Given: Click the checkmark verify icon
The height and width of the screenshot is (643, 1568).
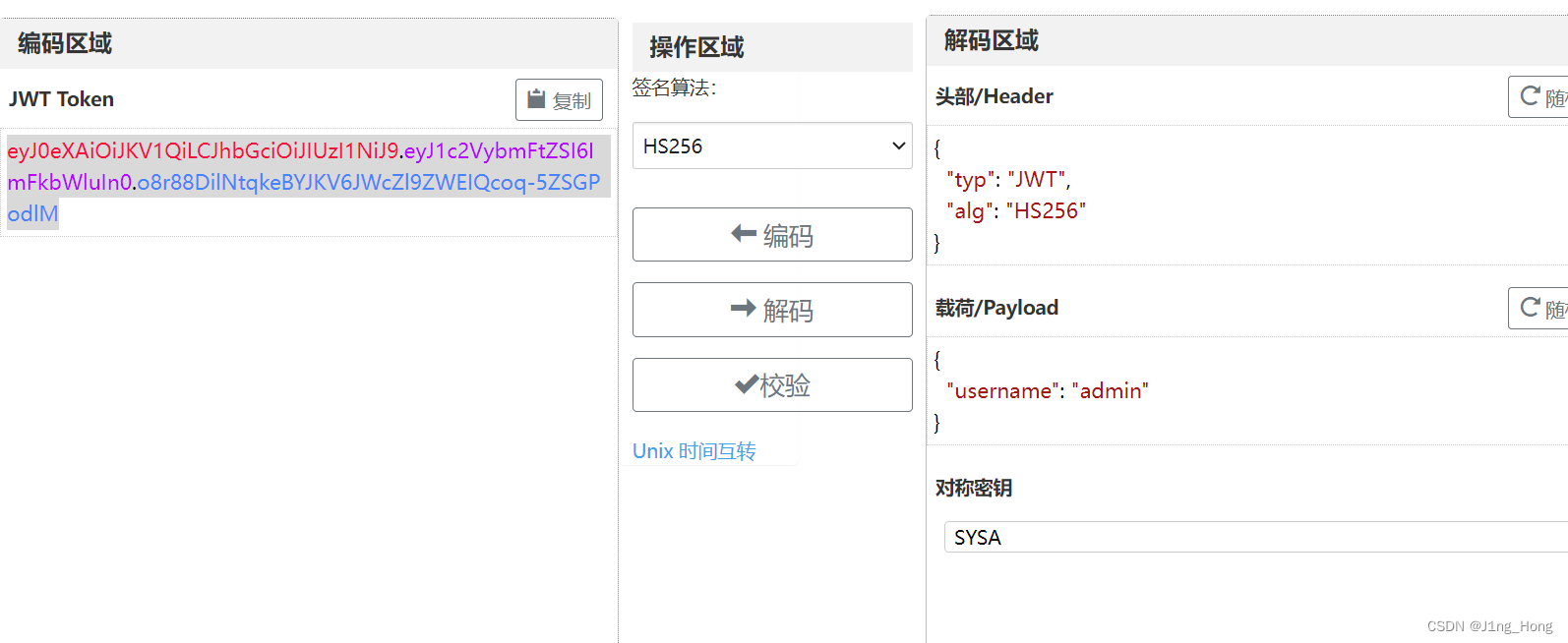Looking at the screenshot, I should click(x=747, y=384).
